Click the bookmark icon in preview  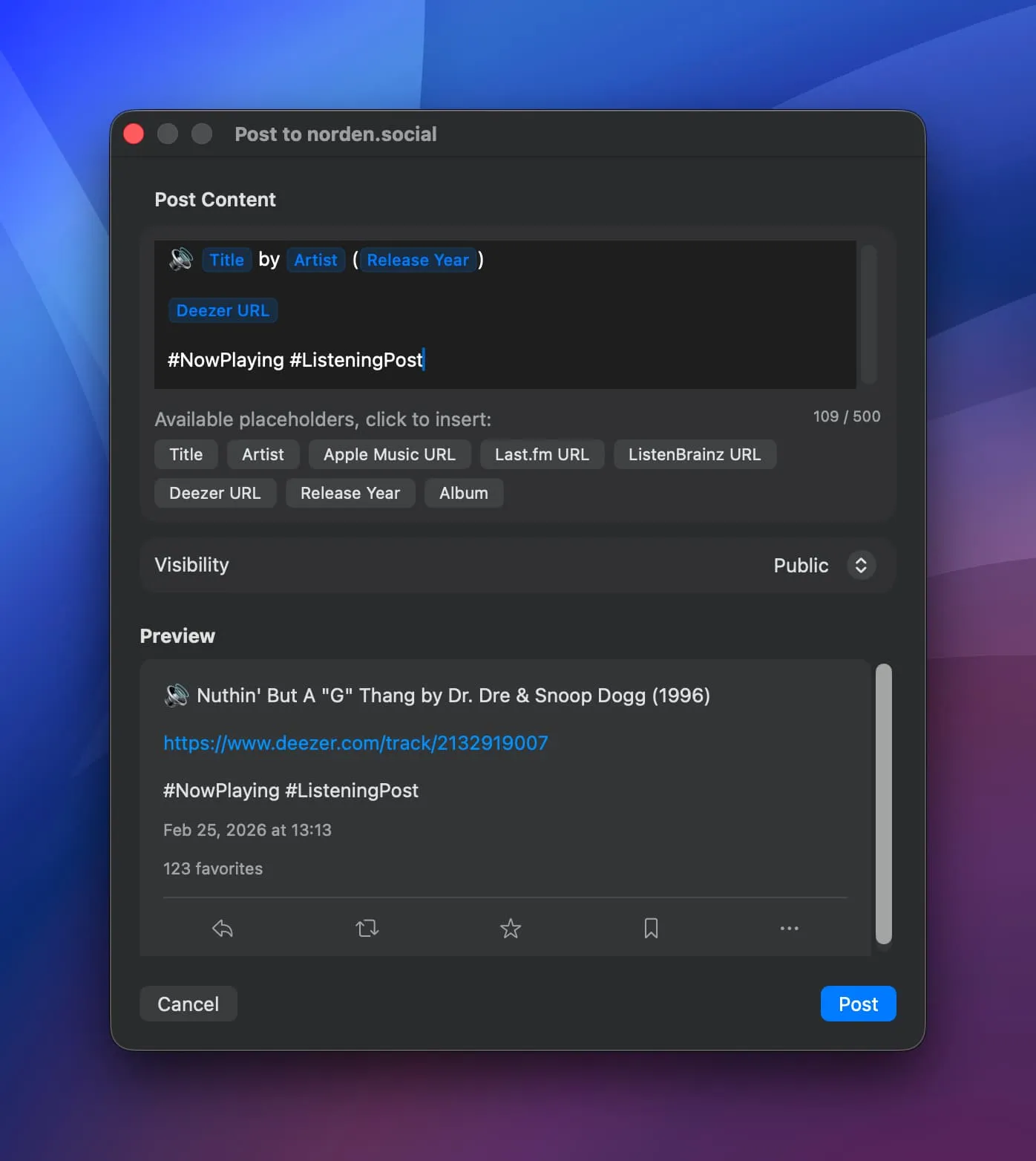point(651,928)
